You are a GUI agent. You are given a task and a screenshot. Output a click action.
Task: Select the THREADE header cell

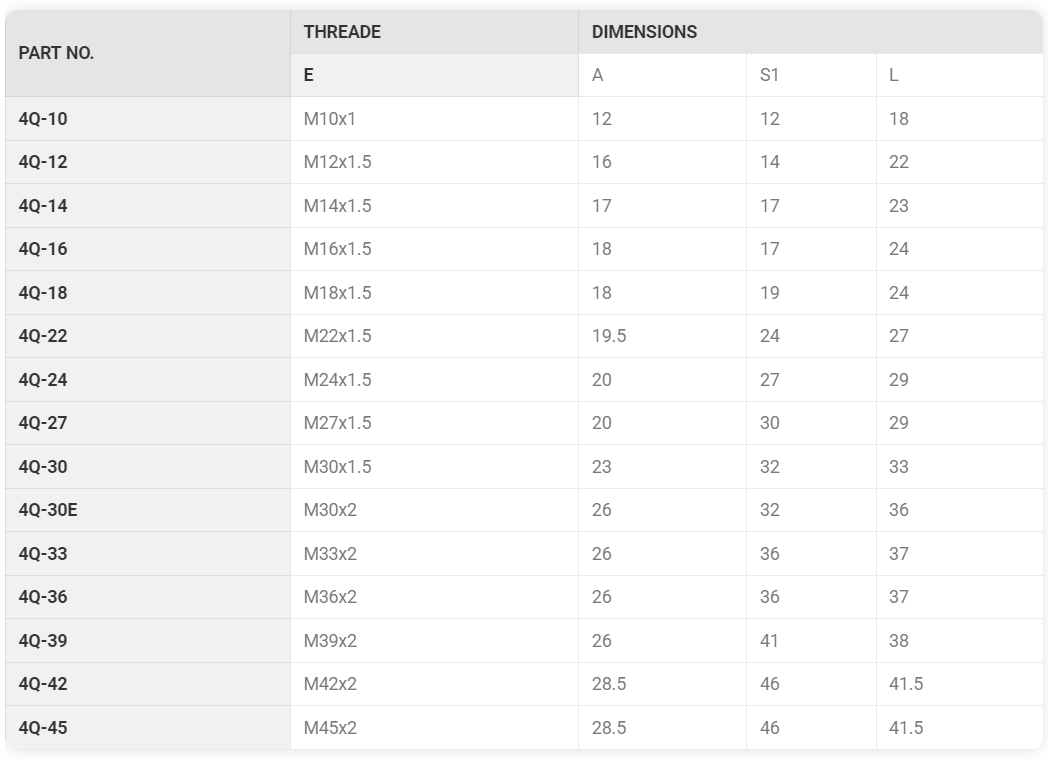pyautogui.click(x=435, y=32)
